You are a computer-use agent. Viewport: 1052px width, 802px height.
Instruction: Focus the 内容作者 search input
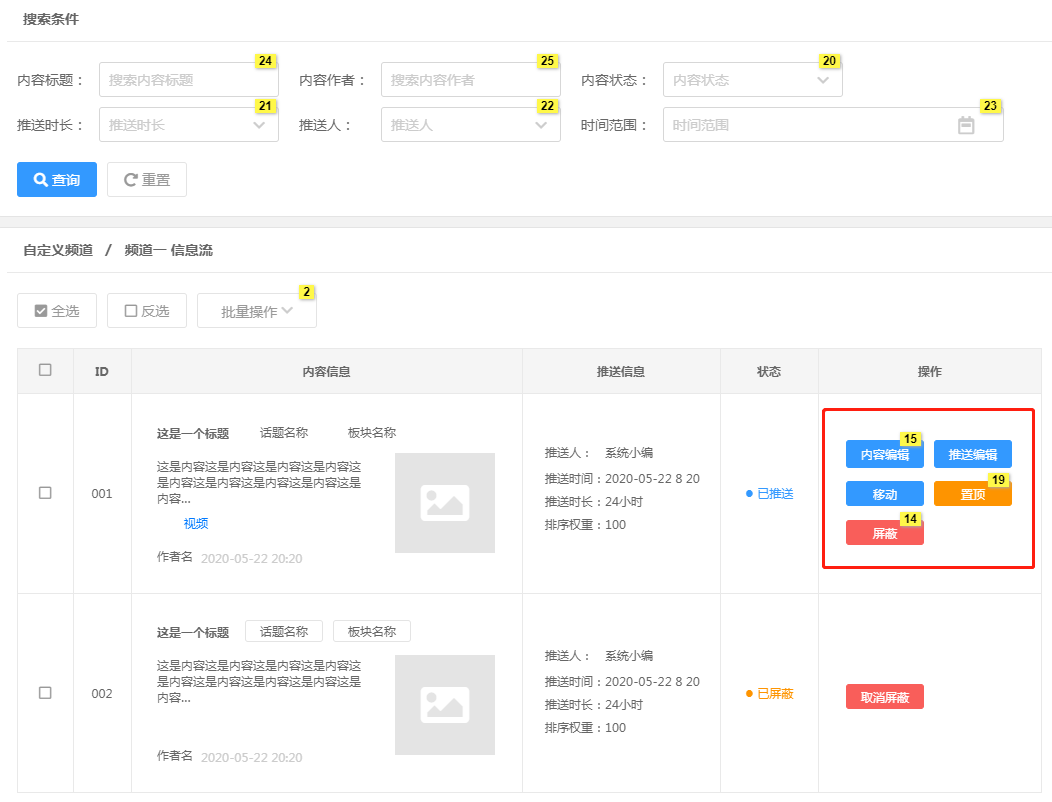coord(470,80)
